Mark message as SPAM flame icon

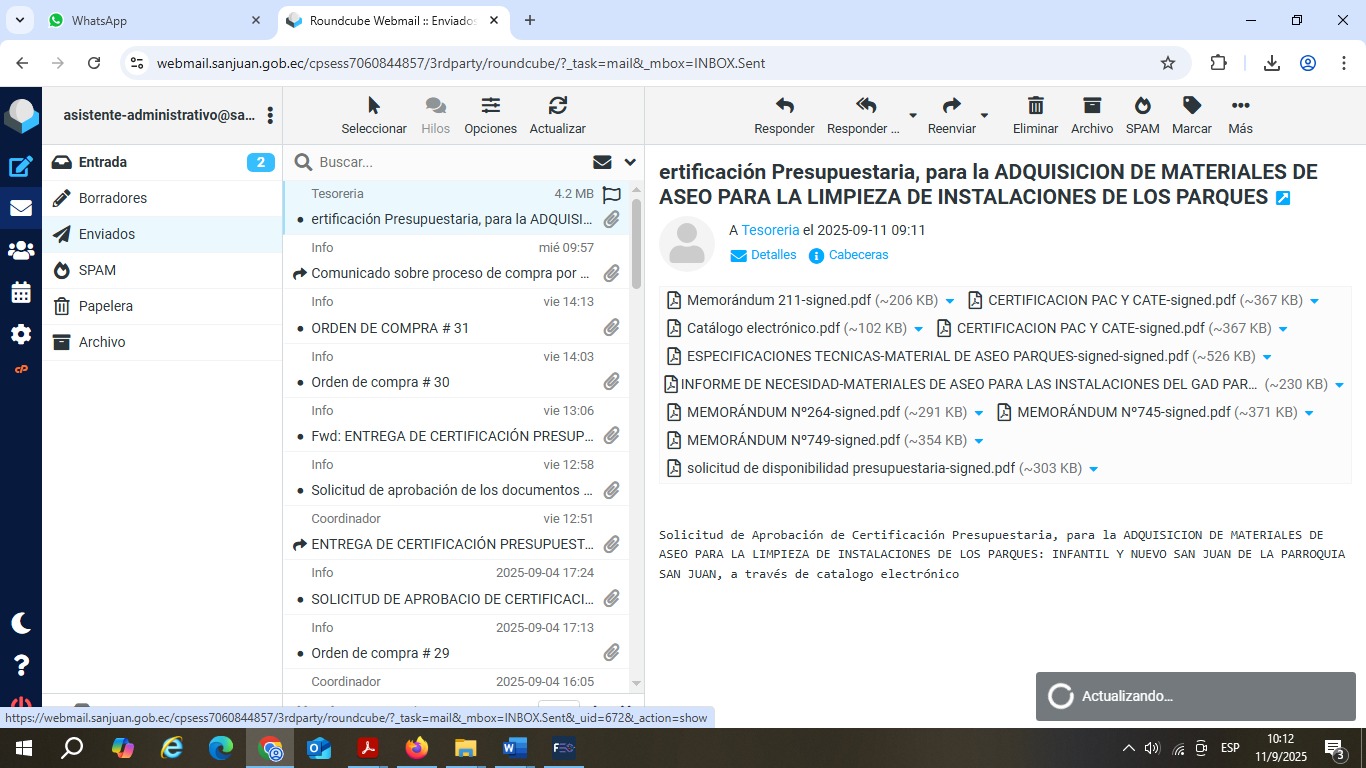point(1142,106)
